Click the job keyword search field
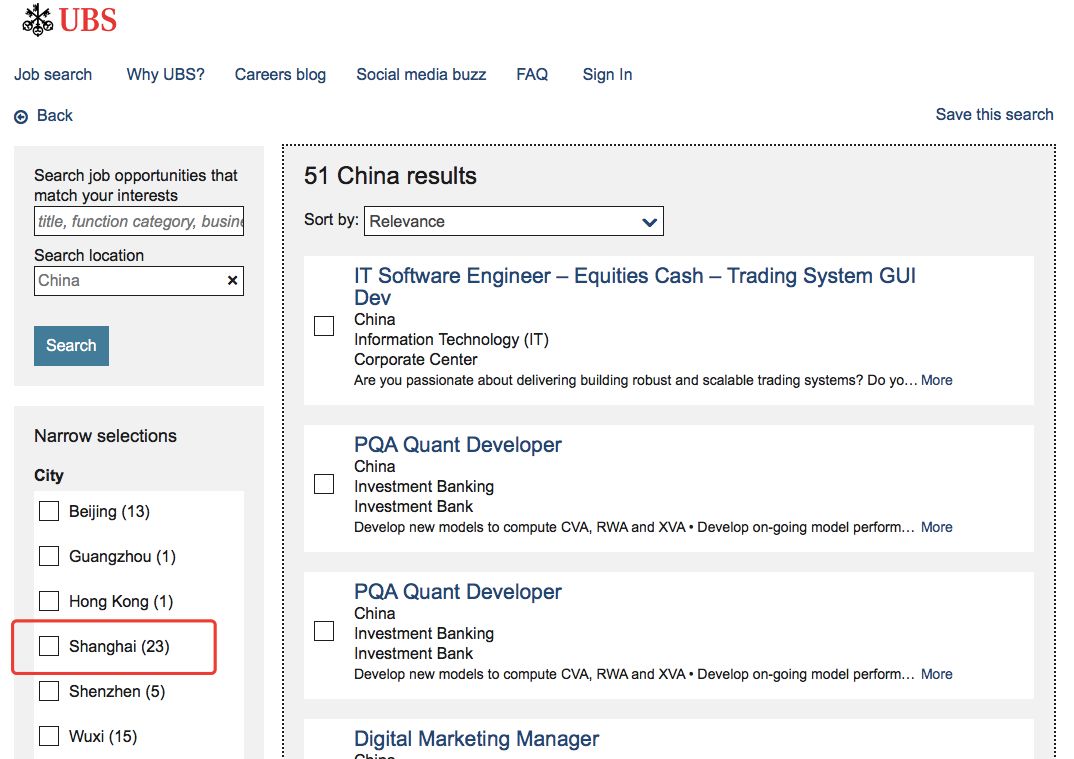 click(139, 221)
